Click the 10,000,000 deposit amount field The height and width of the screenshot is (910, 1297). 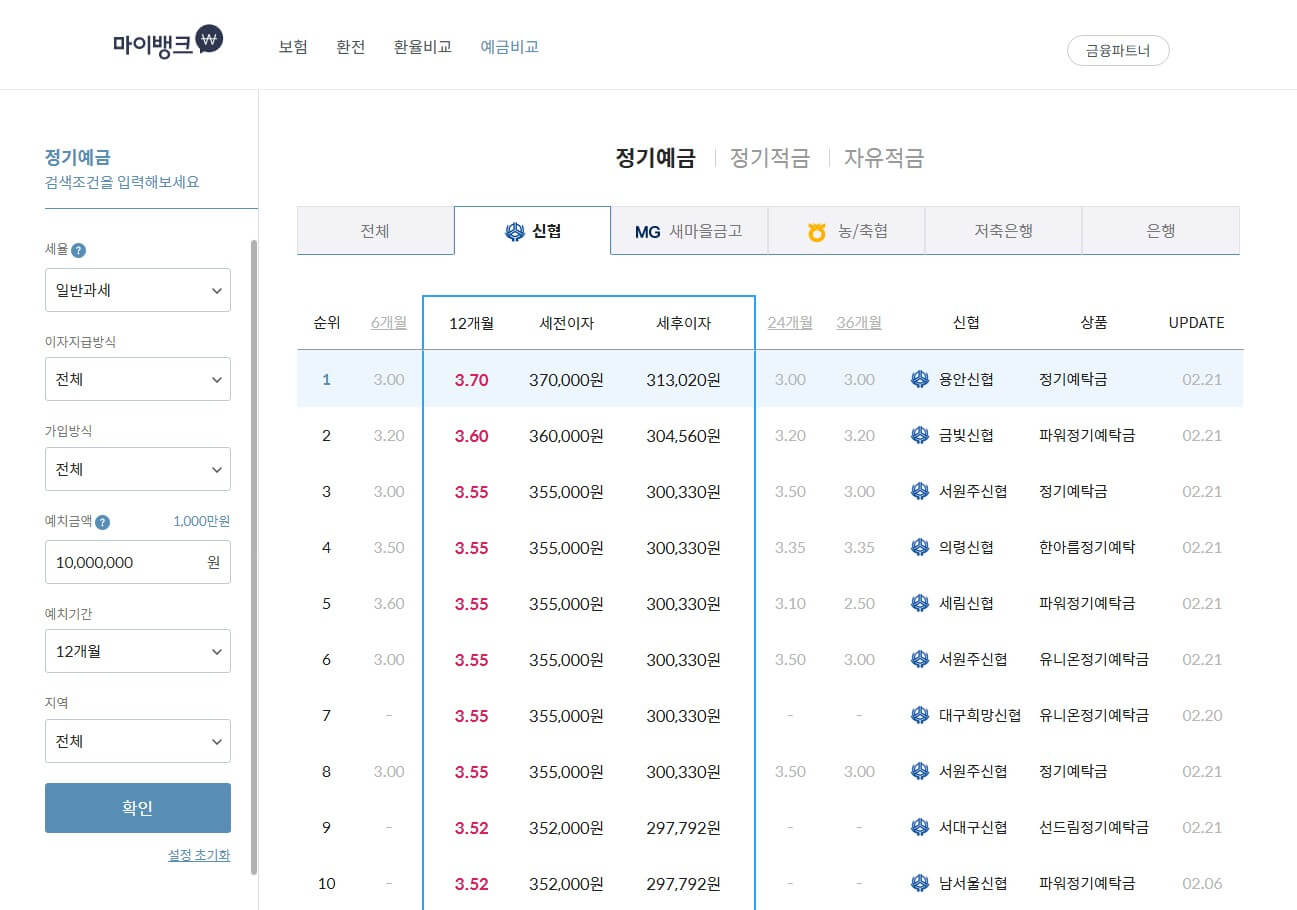pos(137,562)
